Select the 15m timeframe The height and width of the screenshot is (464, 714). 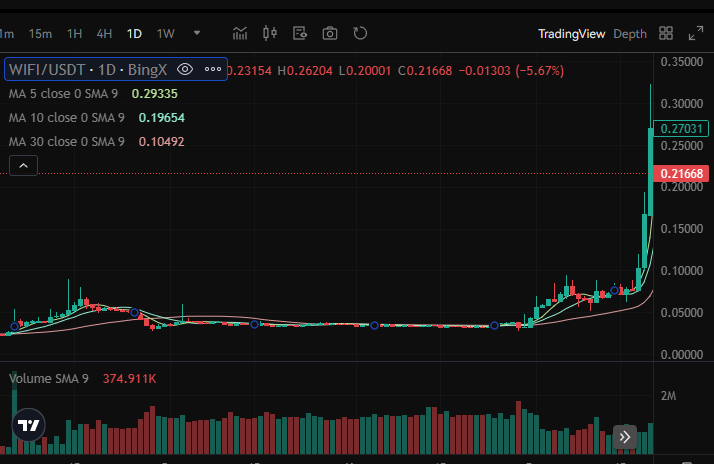coord(40,34)
